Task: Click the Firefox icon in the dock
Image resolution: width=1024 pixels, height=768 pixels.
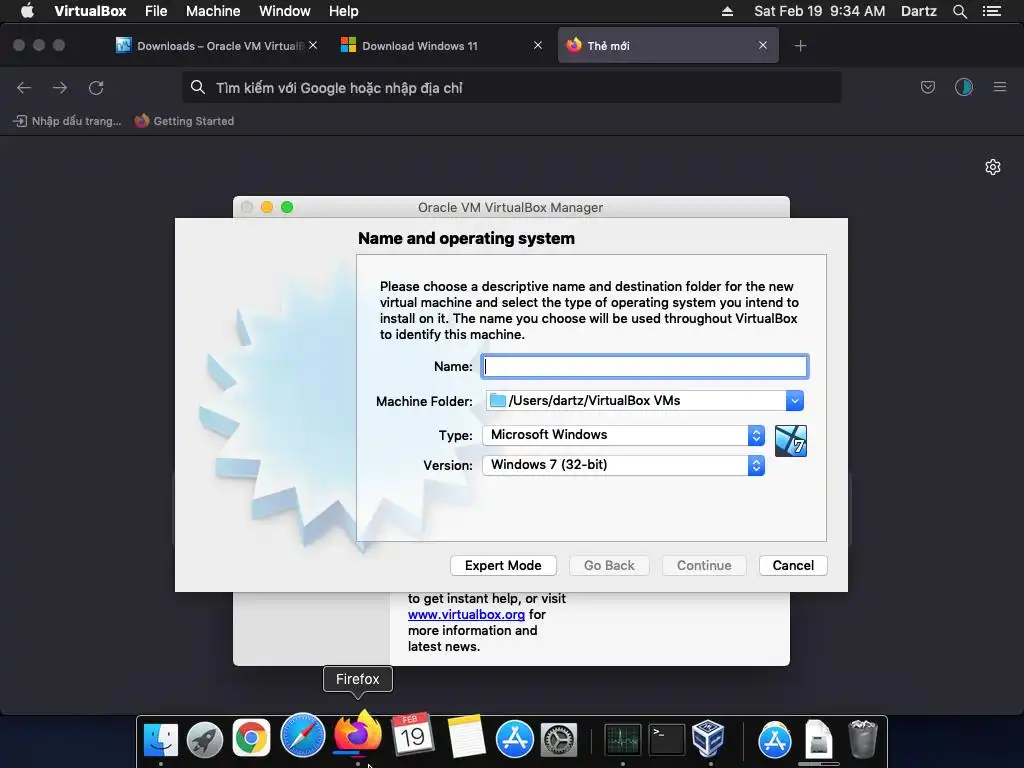Action: click(358, 733)
